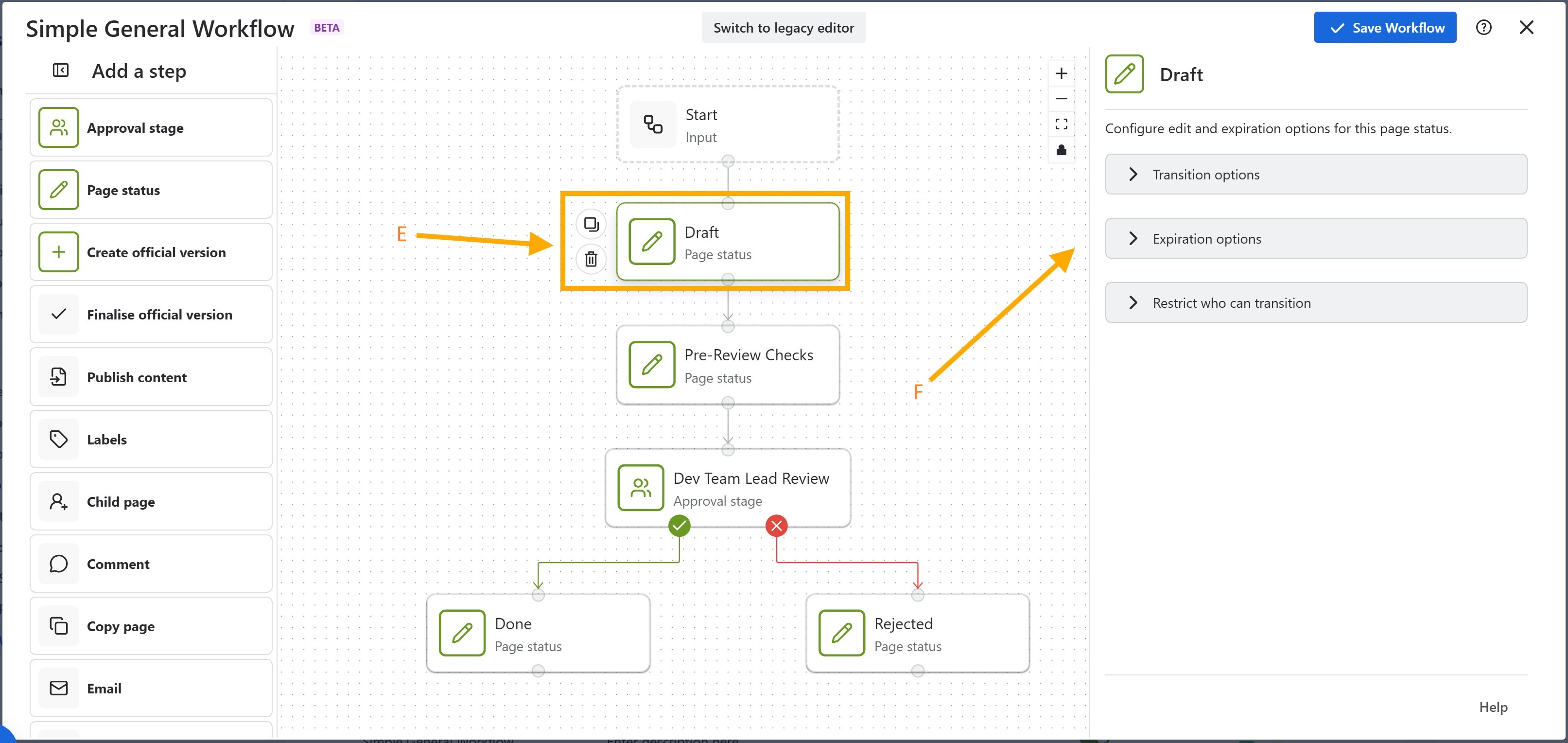
Task: Expand Transition options section
Action: [x=1315, y=175]
